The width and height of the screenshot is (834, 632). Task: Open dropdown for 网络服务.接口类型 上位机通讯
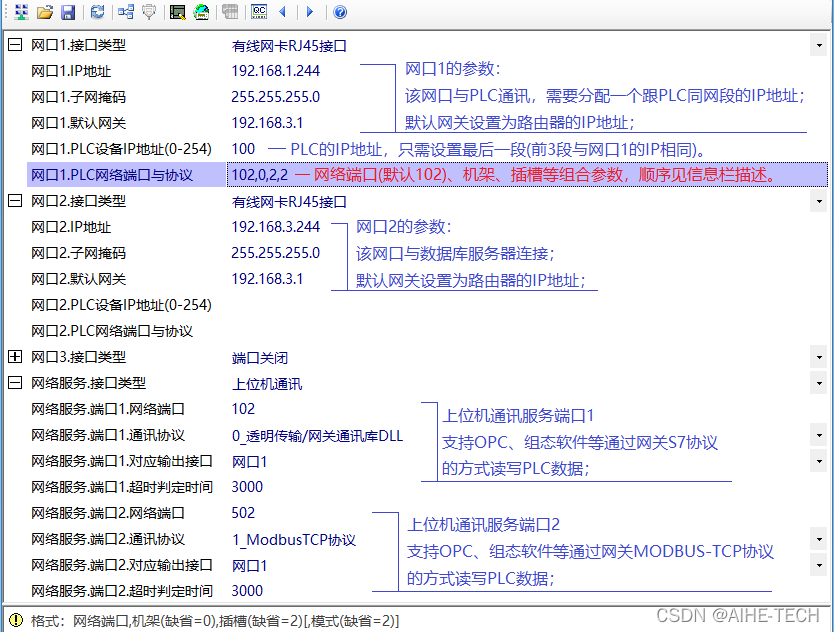pyautogui.click(x=819, y=384)
